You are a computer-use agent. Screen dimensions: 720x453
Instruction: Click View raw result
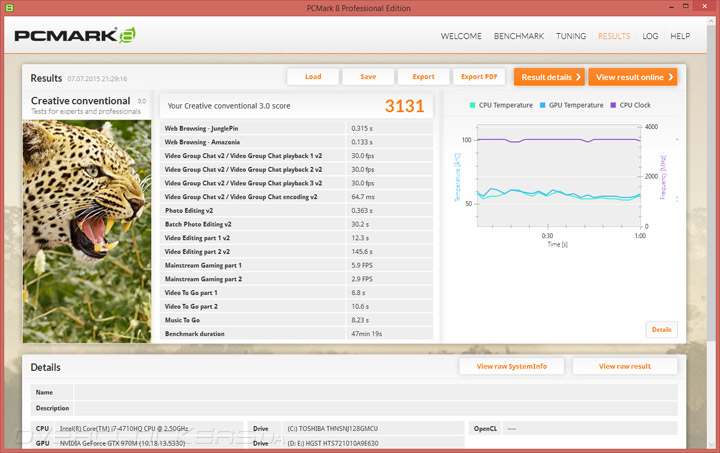pos(624,366)
